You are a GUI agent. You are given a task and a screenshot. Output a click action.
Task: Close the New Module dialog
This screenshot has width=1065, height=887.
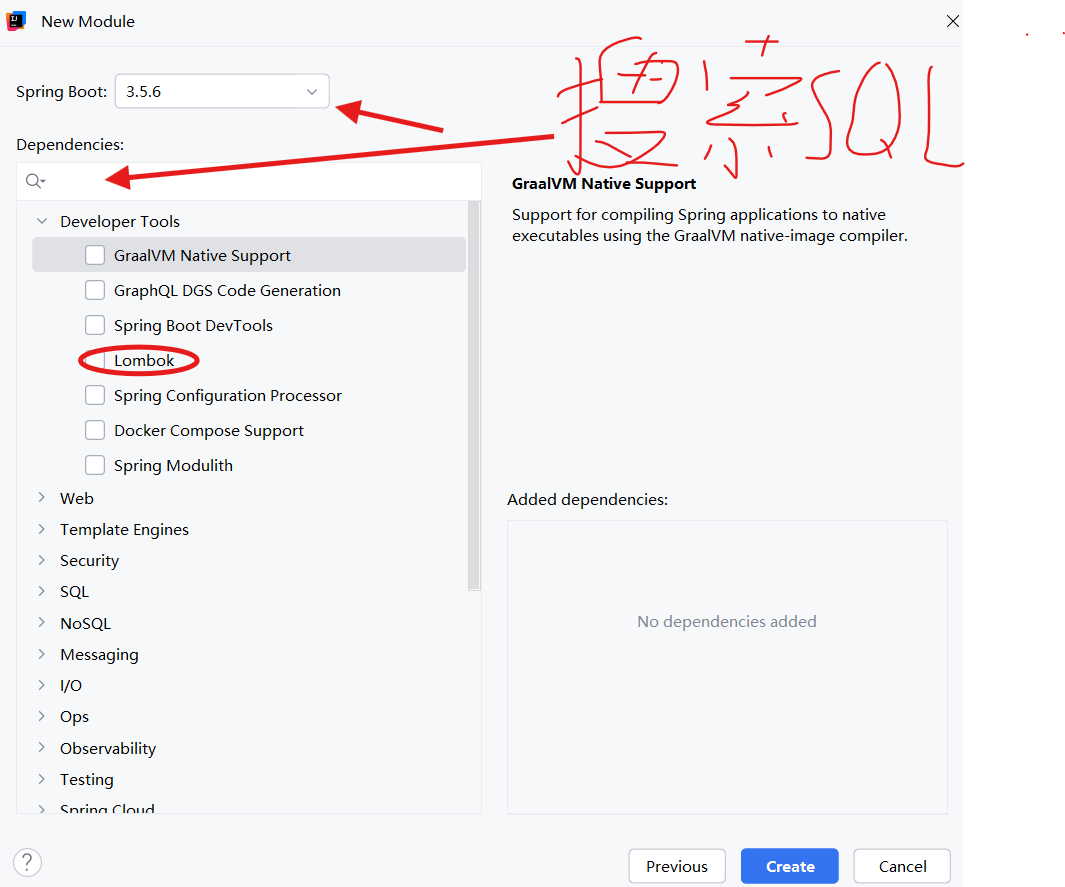[x=952, y=21]
